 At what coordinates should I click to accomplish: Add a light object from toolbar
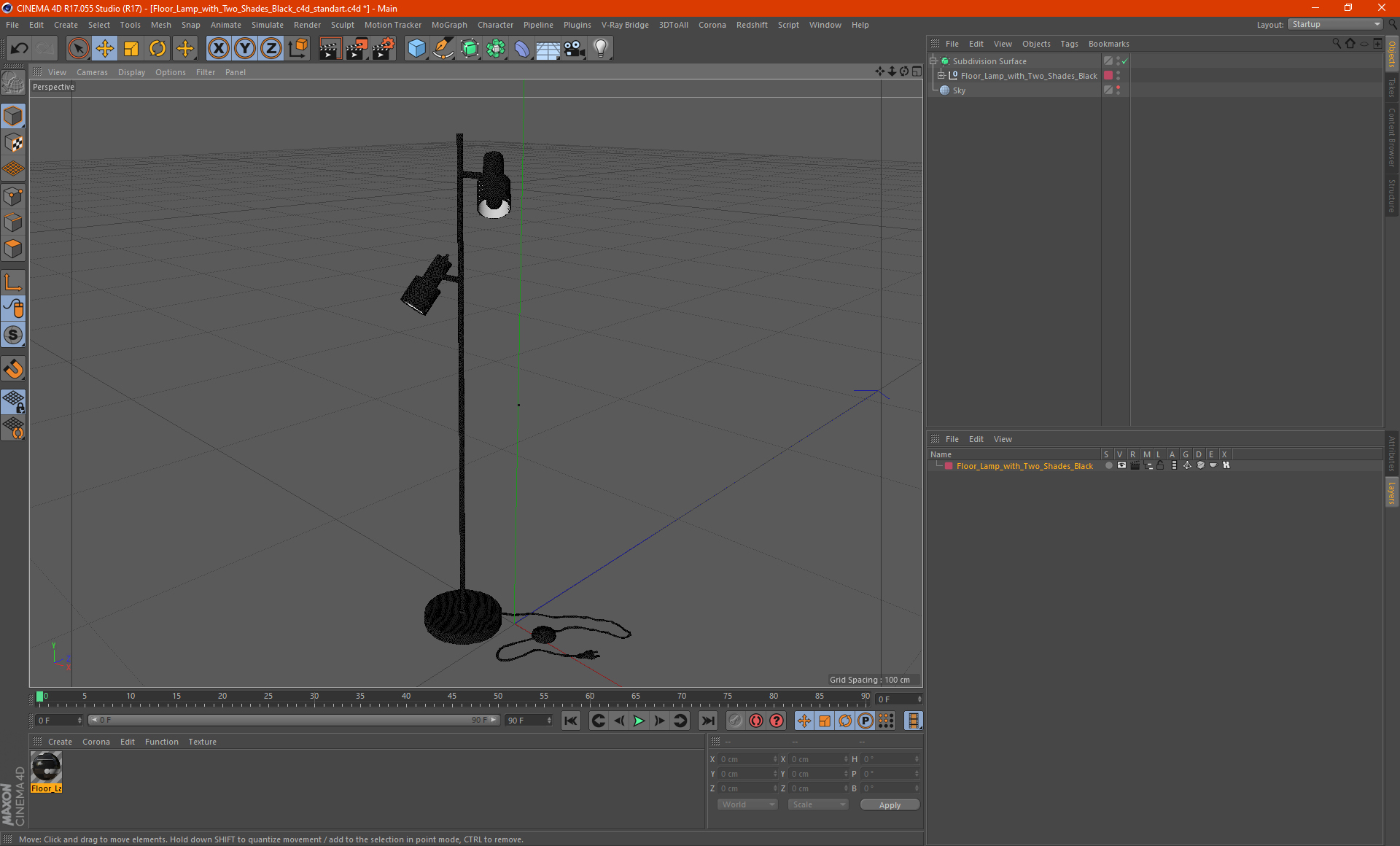(x=600, y=49)
